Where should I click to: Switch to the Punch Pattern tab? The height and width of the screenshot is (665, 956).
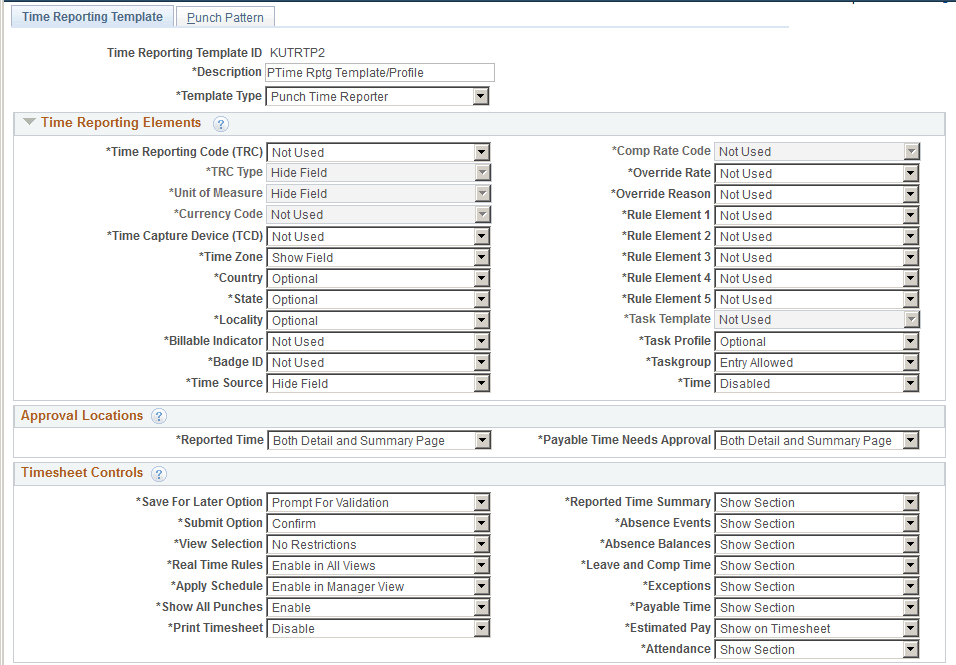[224, 16]
